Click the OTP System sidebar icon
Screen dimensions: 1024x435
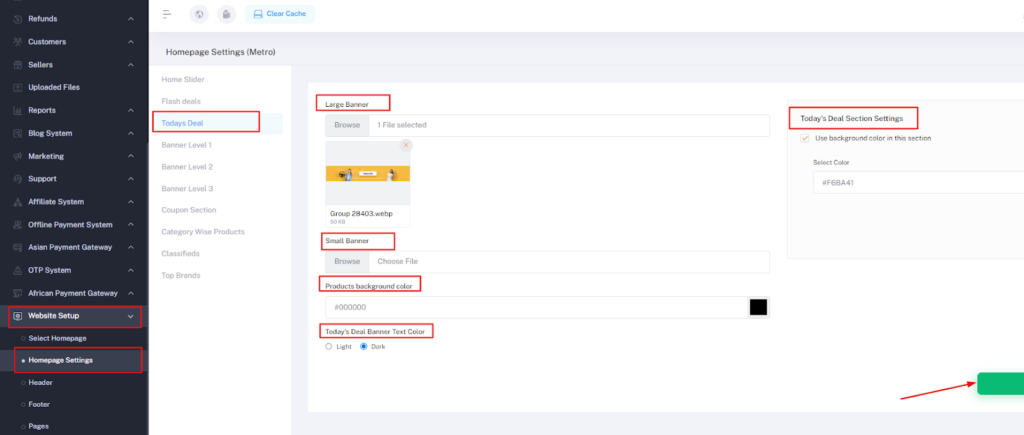click(x=18, y=270)
